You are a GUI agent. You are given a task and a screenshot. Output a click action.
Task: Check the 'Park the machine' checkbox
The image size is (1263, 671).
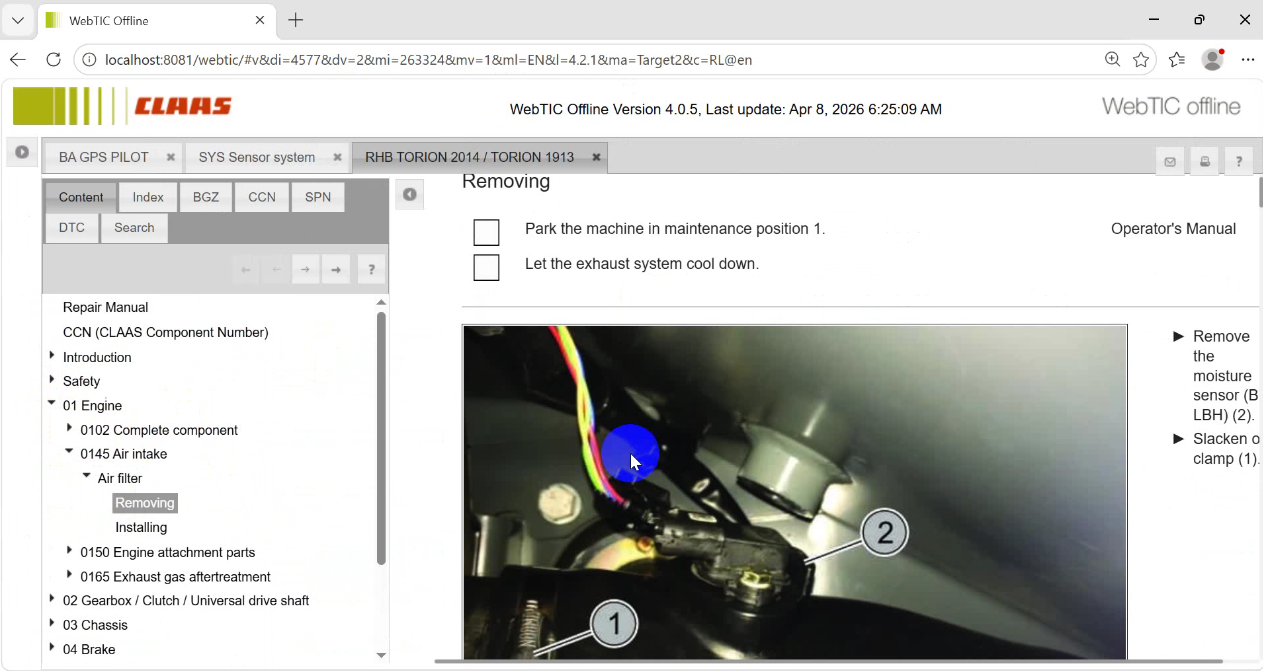click(x=486, y=233)
